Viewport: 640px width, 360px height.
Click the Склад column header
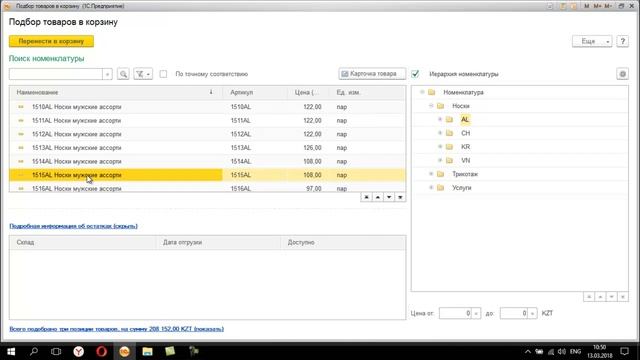point(83,242)
